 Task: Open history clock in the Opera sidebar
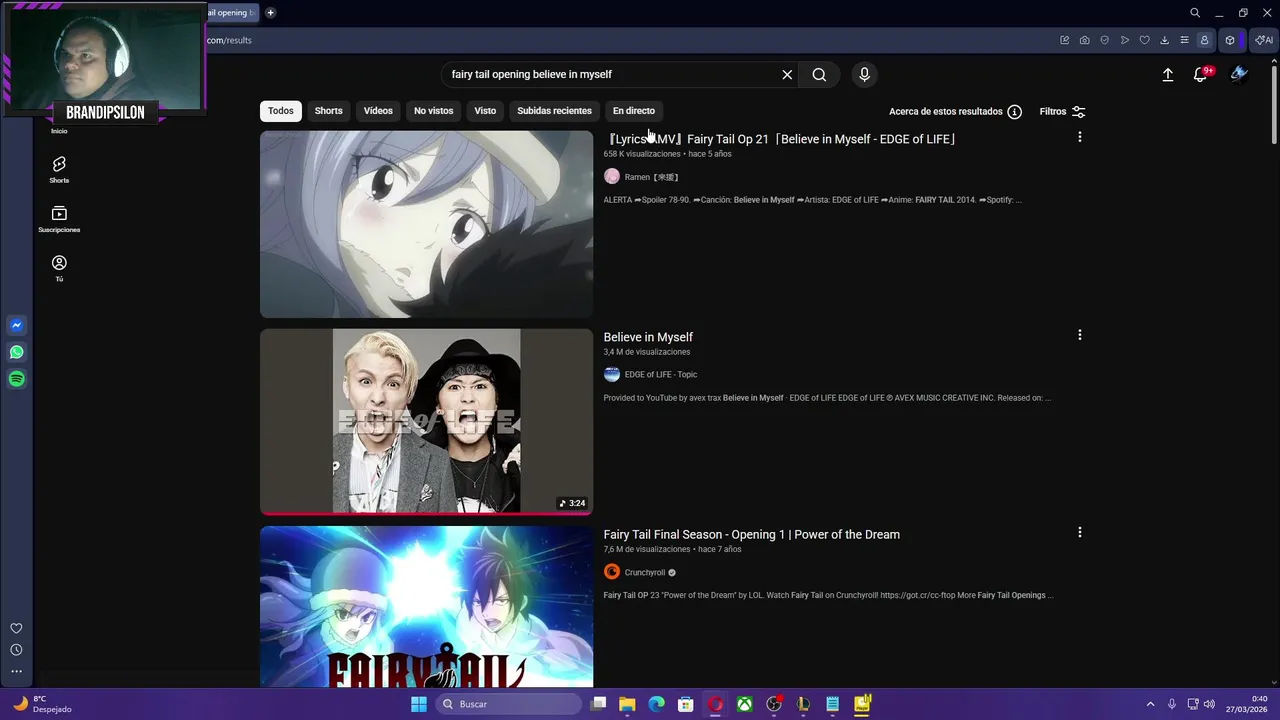[16, 650]
